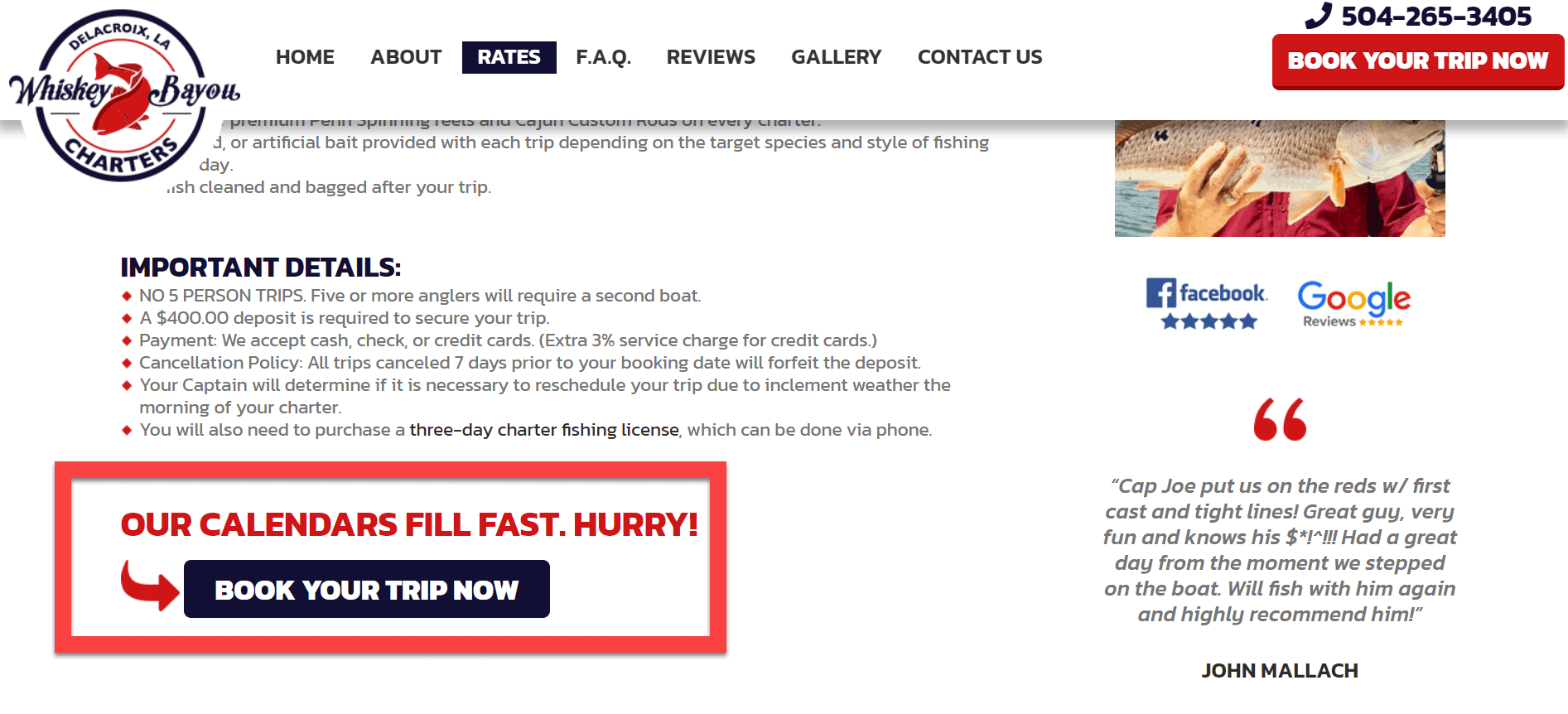Open the Google Reviews badge

pos(1353,303)
